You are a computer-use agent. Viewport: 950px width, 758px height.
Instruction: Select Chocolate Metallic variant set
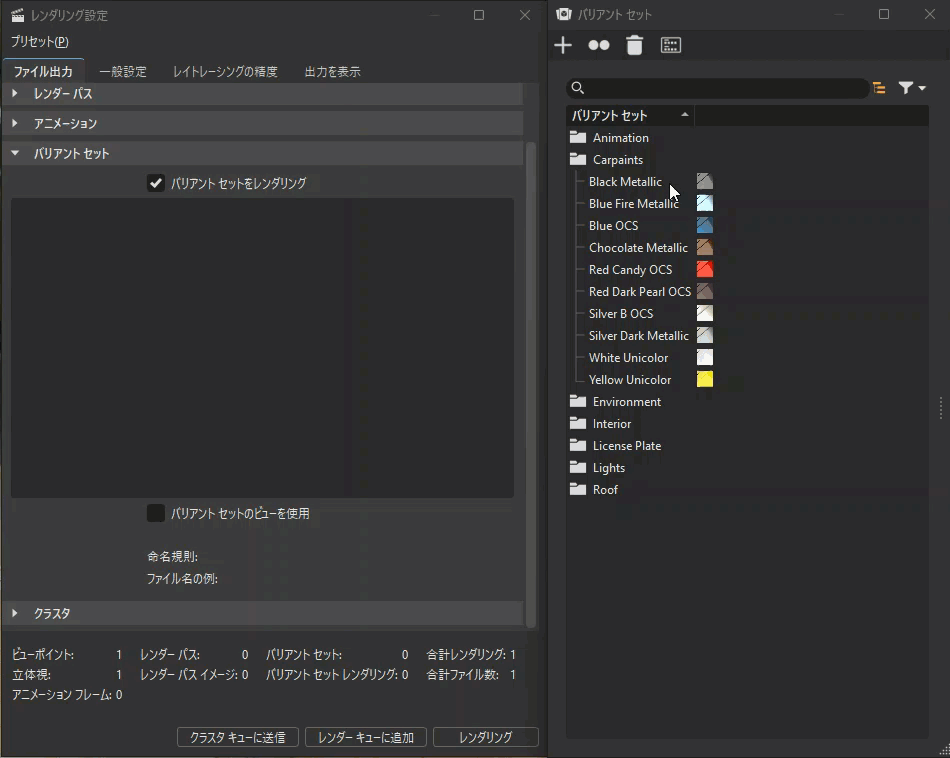[638, 248]
